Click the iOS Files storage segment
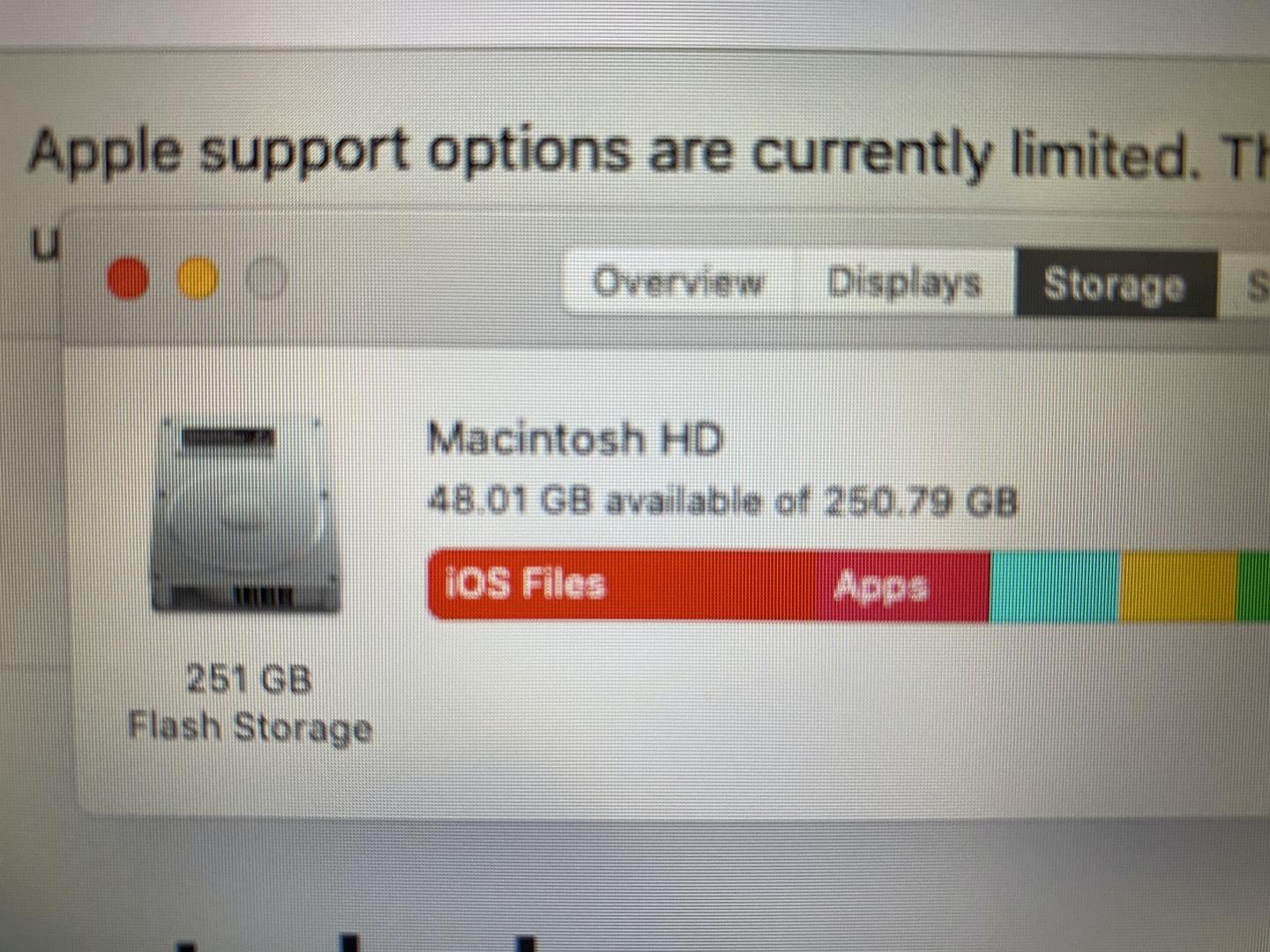 click(x=622, y=584)
